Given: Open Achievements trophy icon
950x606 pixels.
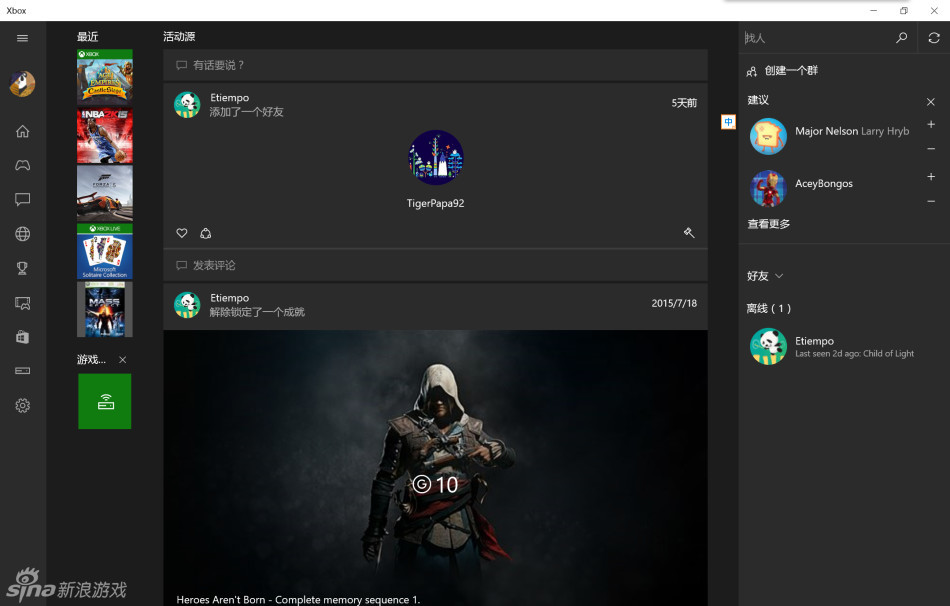Looking at the screenshot, I should tap(22, 268).
